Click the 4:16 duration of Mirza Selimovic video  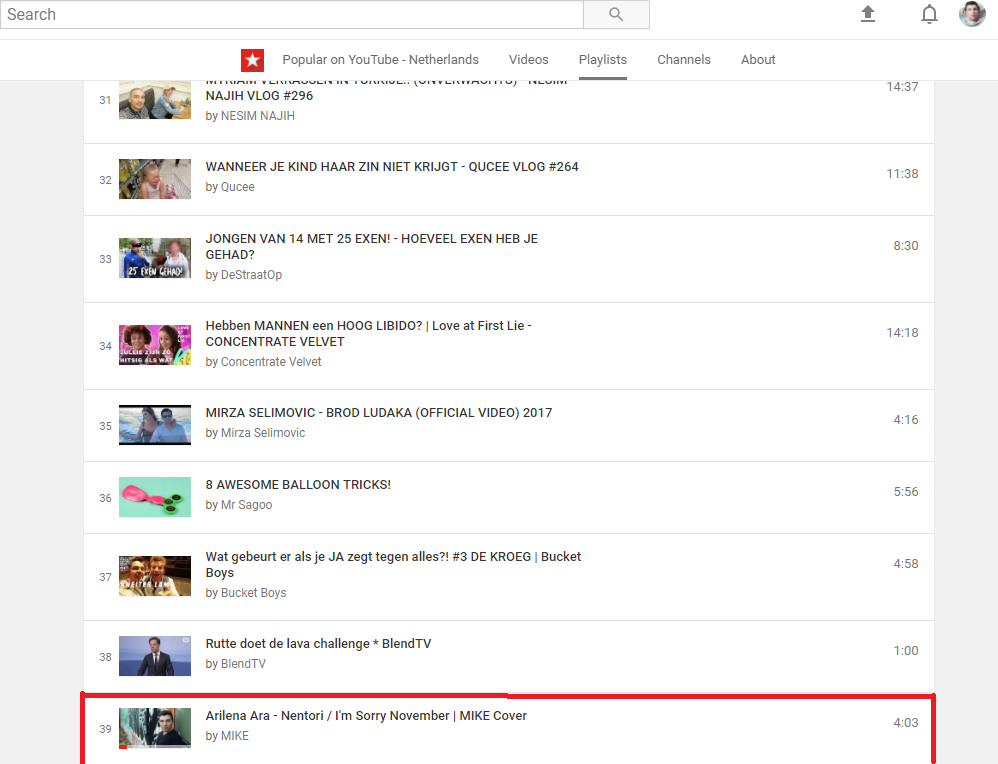pos(906,420)
